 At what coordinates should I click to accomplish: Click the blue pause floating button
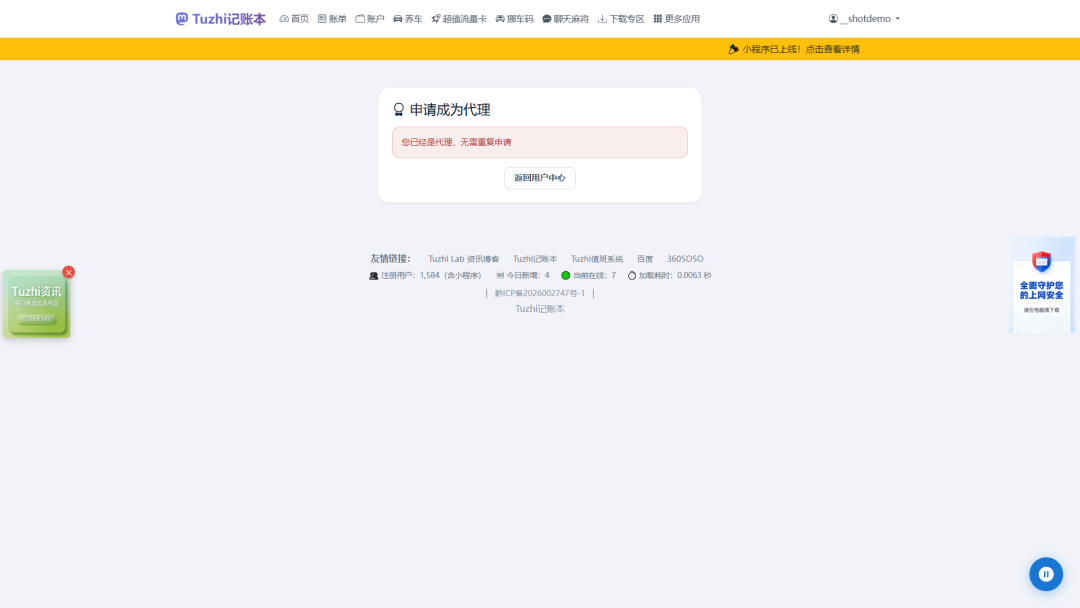[x=1046, y=574]
